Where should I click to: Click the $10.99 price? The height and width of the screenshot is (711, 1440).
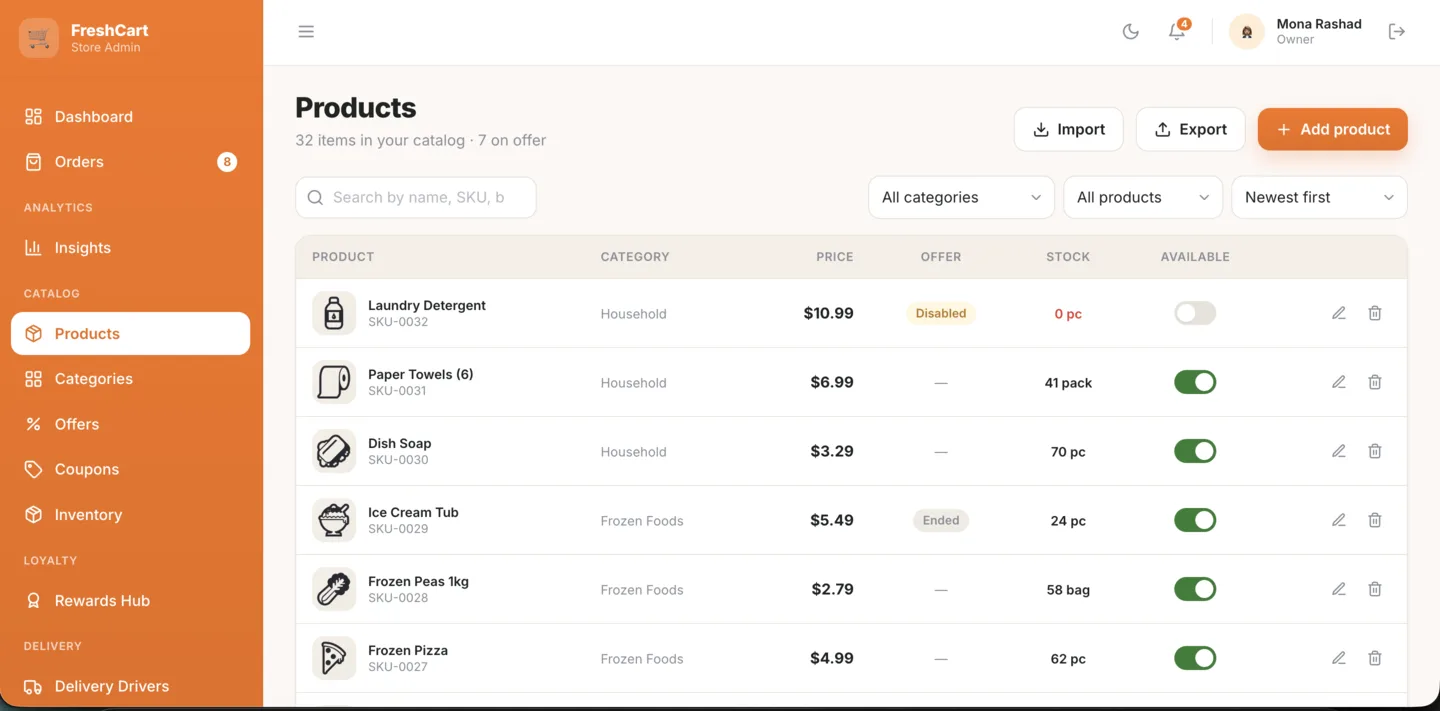coord(829,313)
